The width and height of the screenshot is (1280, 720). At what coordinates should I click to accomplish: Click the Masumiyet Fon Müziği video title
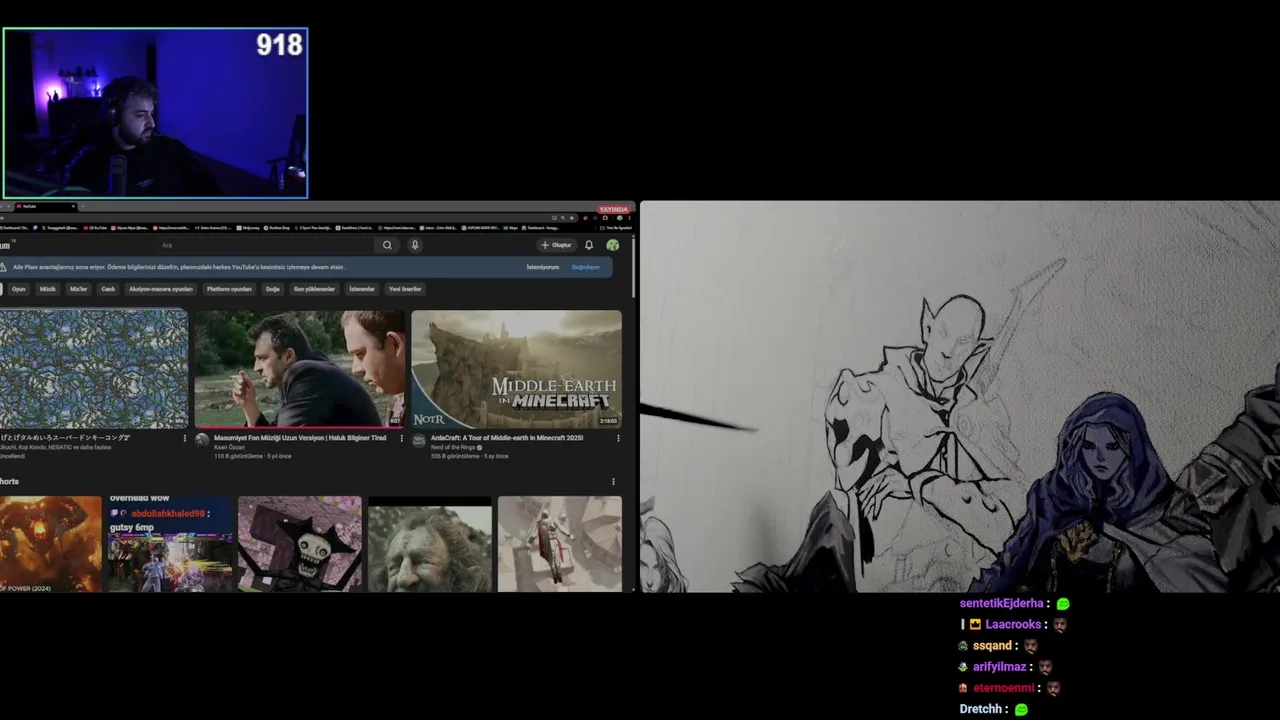pos(300,438)
